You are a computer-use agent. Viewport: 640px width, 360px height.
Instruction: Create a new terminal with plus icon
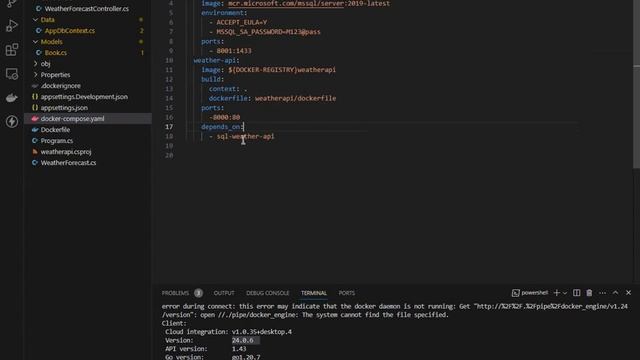click(x=556, y=293)
